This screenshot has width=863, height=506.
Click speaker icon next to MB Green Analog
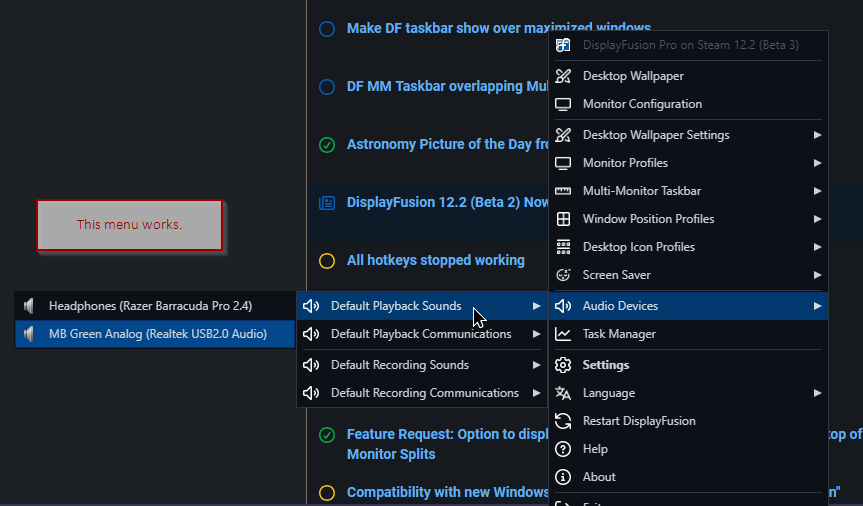[29, 334]
